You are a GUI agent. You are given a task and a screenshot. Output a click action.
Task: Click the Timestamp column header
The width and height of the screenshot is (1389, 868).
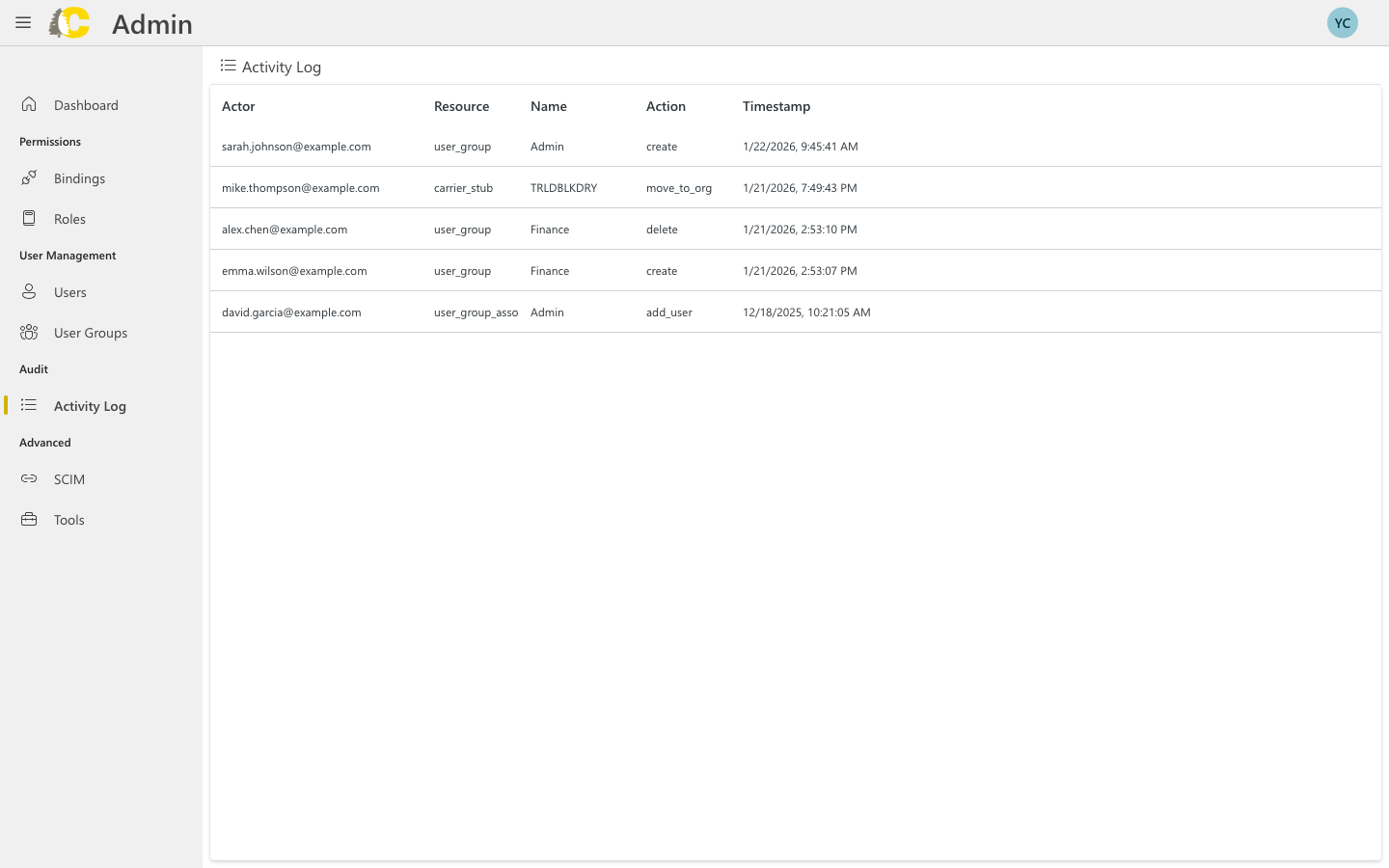coord(776,106)
